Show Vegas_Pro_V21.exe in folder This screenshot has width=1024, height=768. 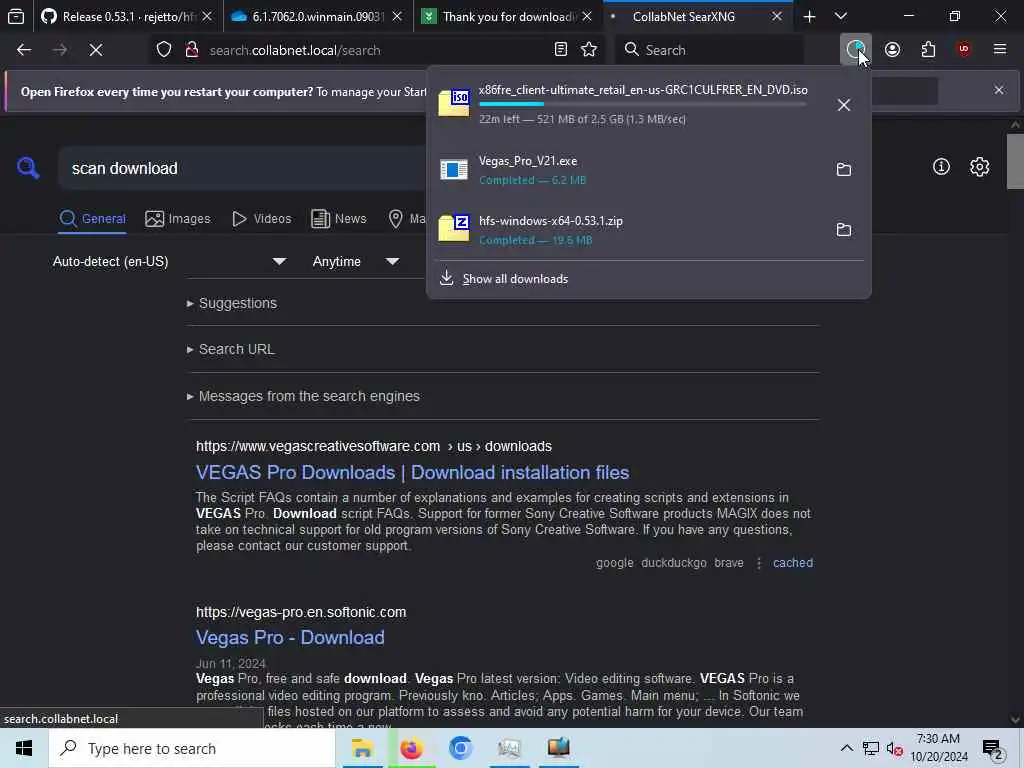pyautogui.click(x=844, y=170)
